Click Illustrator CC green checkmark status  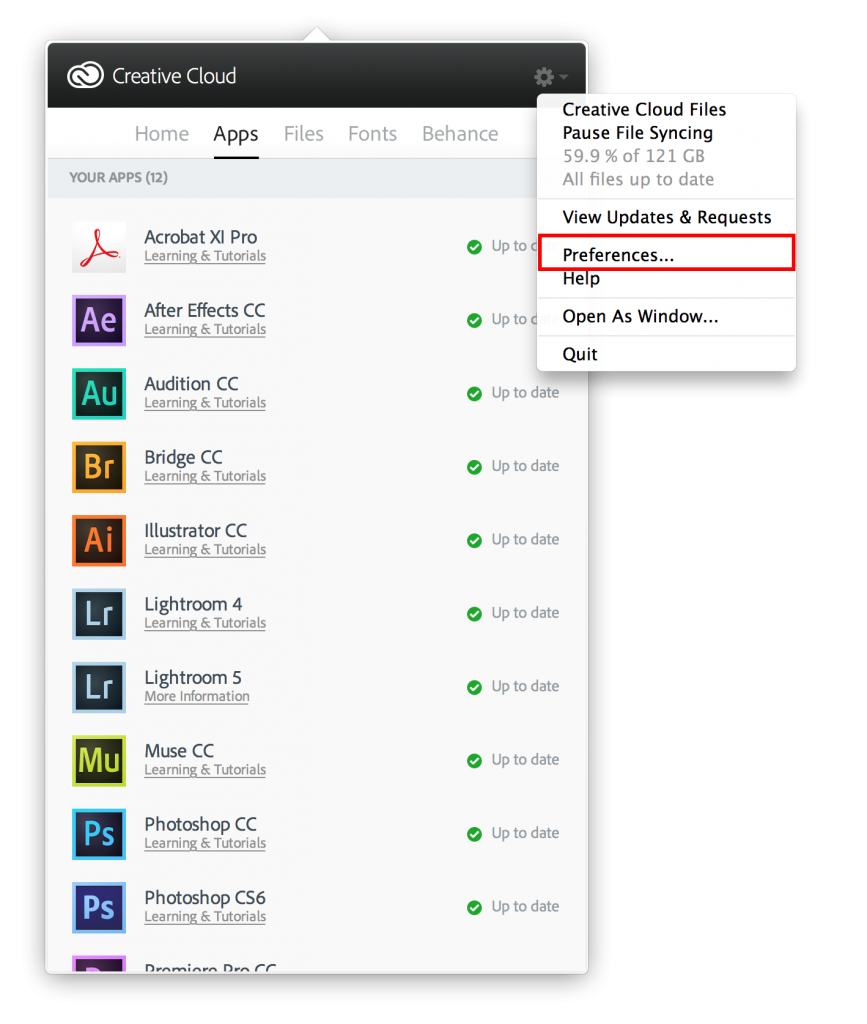click(x=475, y=540)
